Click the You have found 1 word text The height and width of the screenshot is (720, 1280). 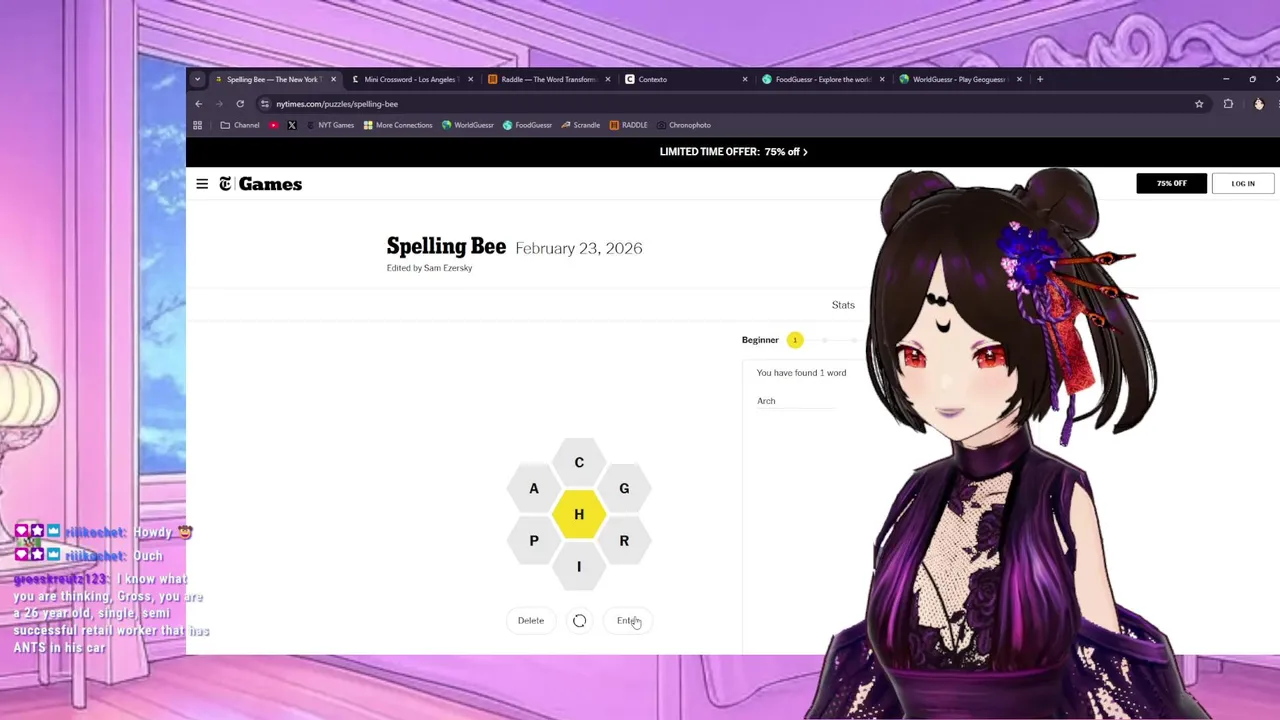click(801, 373)
